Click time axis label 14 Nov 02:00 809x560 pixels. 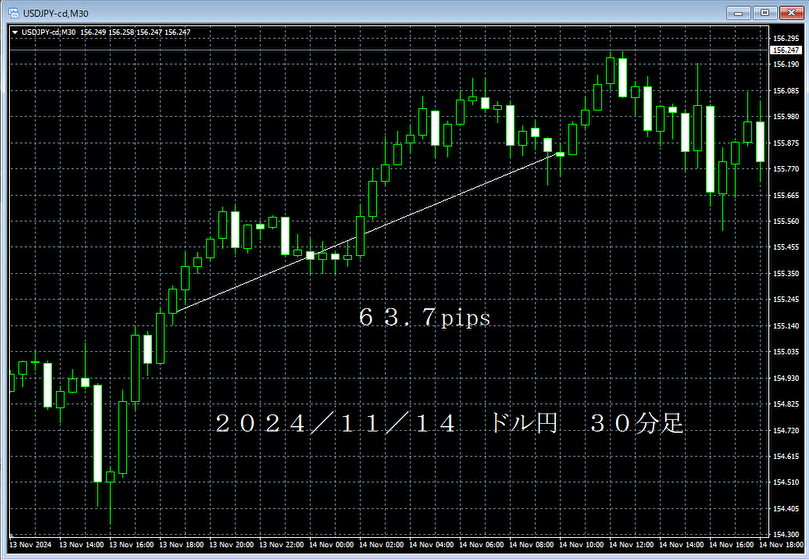pyautogui.click(x=382, y=545)
